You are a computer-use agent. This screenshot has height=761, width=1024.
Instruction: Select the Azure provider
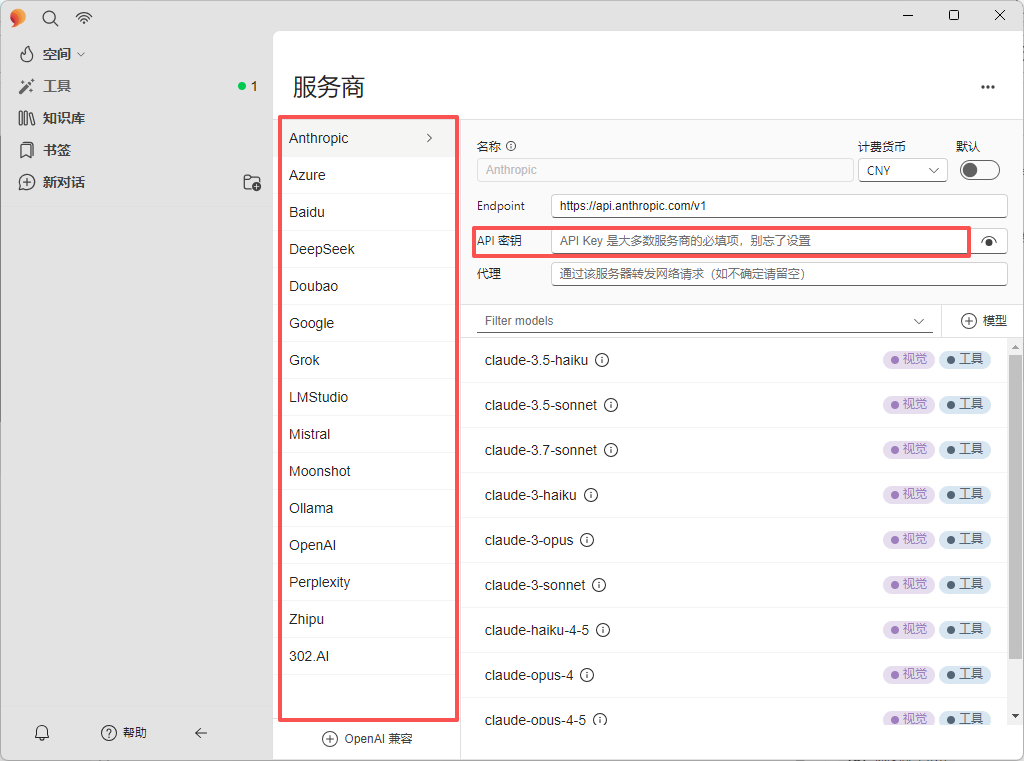pyautogui.click(x=368, y=175)
